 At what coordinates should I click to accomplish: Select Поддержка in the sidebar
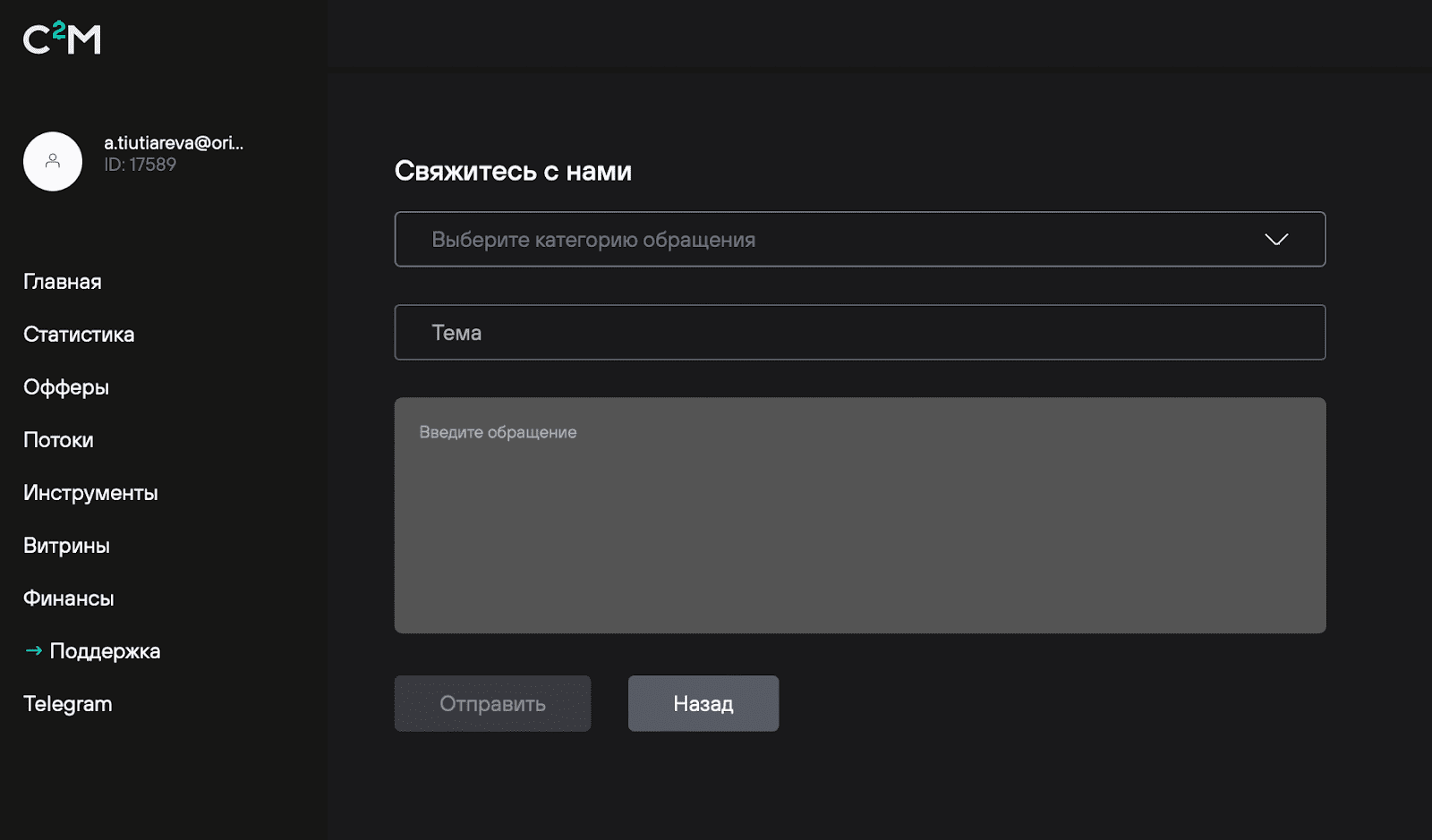(x=105, y=651)
